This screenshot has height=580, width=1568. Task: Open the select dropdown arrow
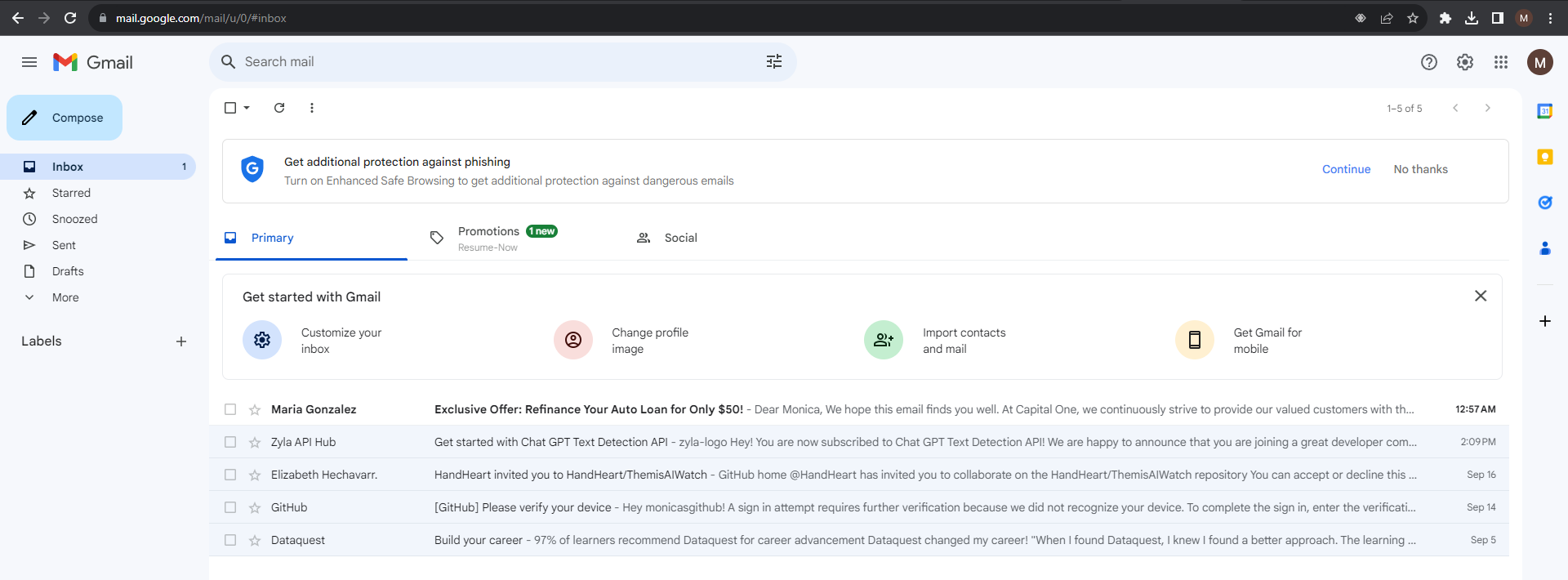tap(247, 108)
